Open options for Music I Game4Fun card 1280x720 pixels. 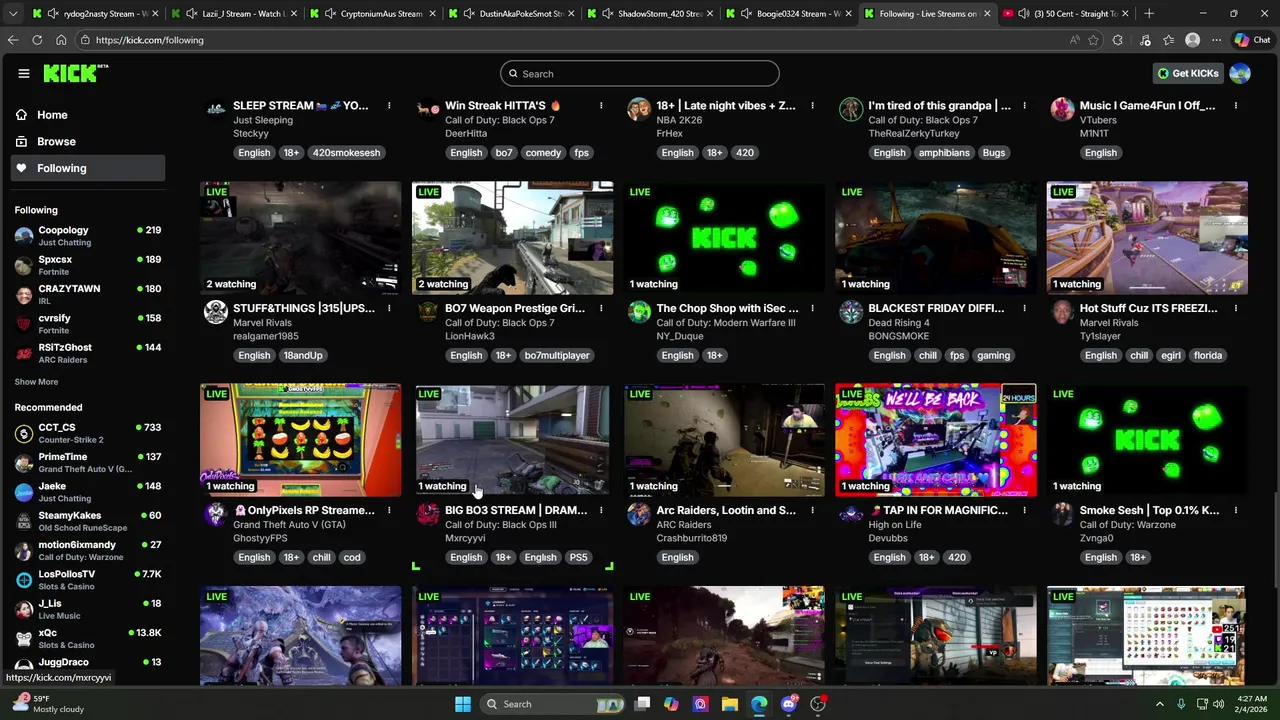(1236, 106)
